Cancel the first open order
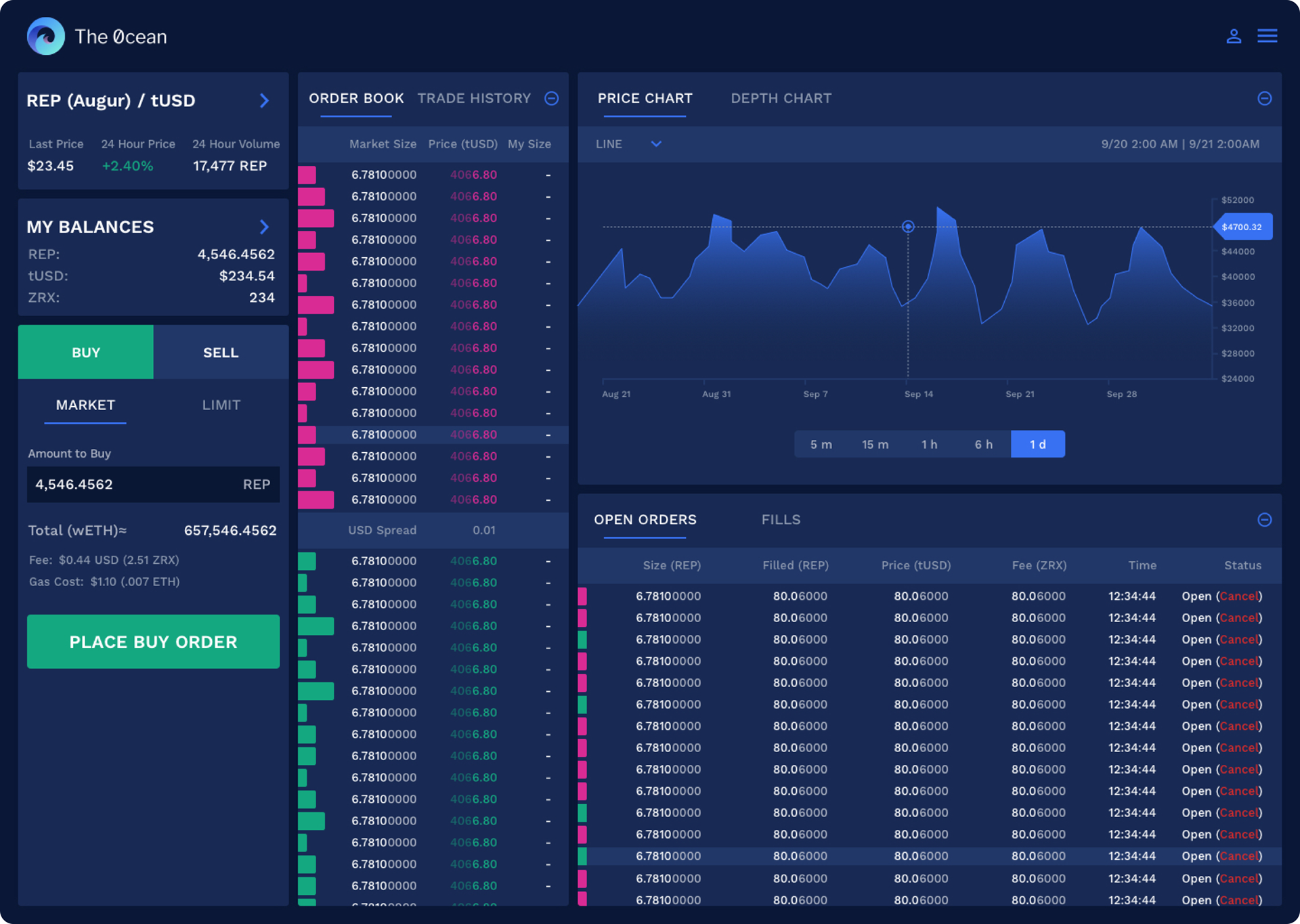1300x924 pixels. point(1238,596)
